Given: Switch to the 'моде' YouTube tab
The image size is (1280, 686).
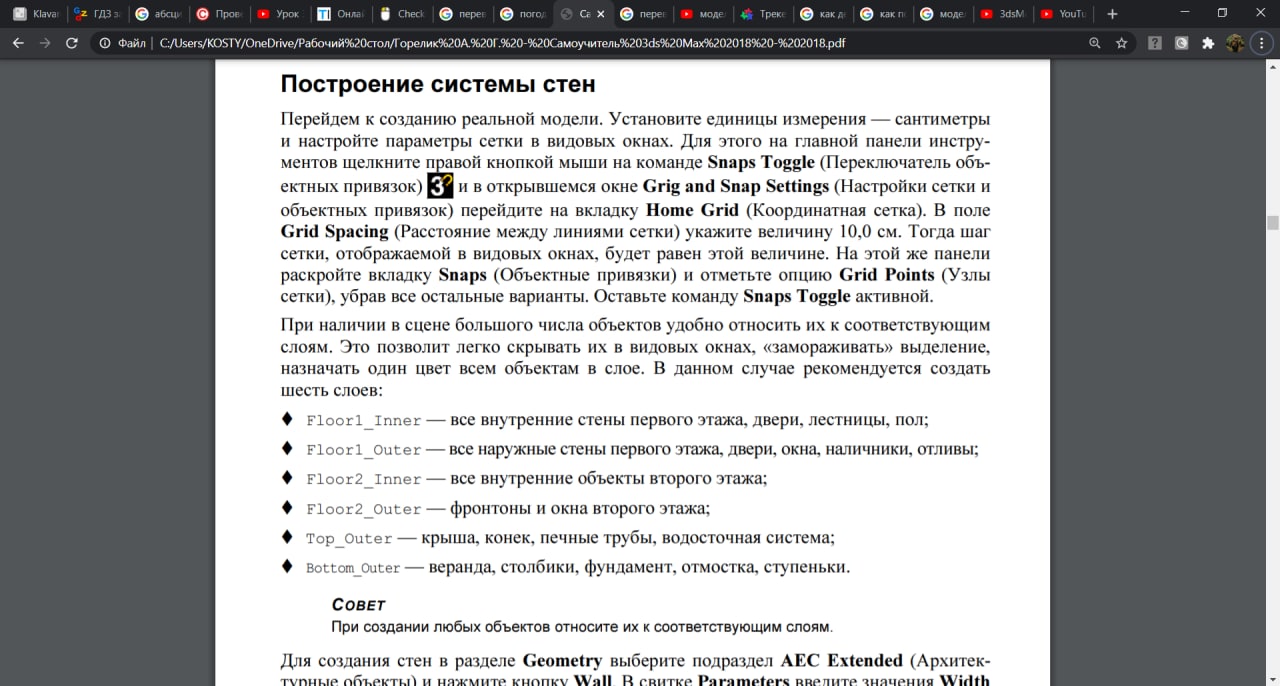Looking at the screenshot, I should (702, 14).
